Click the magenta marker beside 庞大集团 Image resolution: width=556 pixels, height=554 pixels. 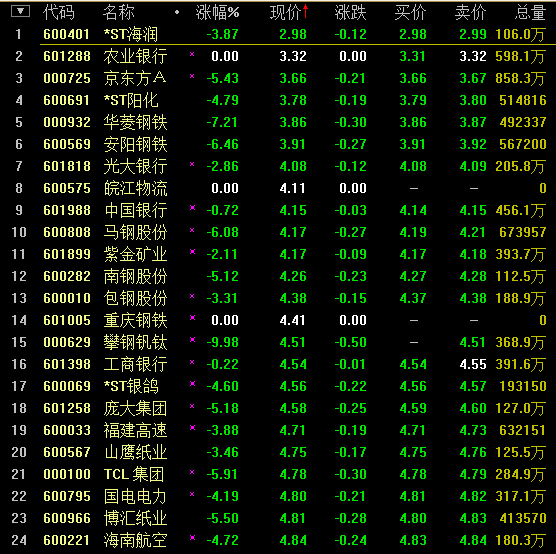point(192,406)
